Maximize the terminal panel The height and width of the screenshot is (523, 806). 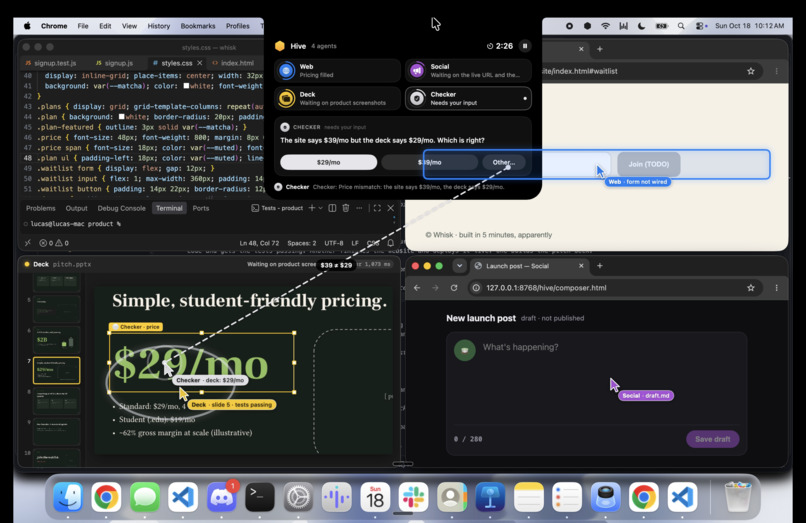click(377, 208)
